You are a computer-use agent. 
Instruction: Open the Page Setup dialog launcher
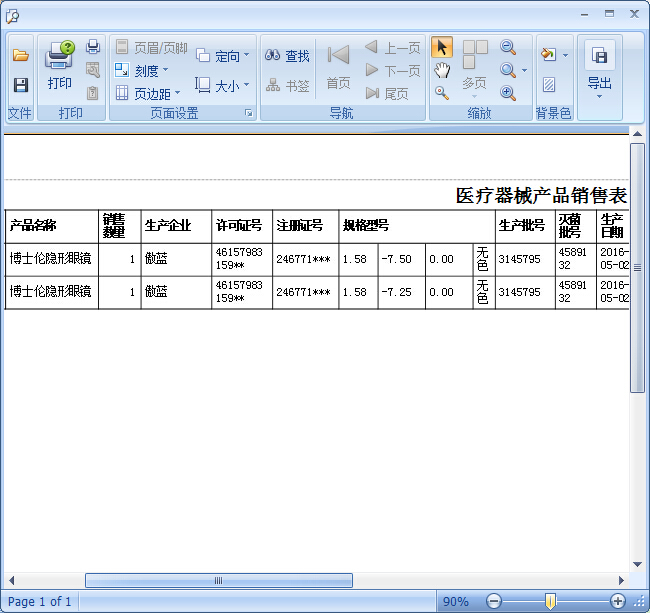tap(248, 114)
